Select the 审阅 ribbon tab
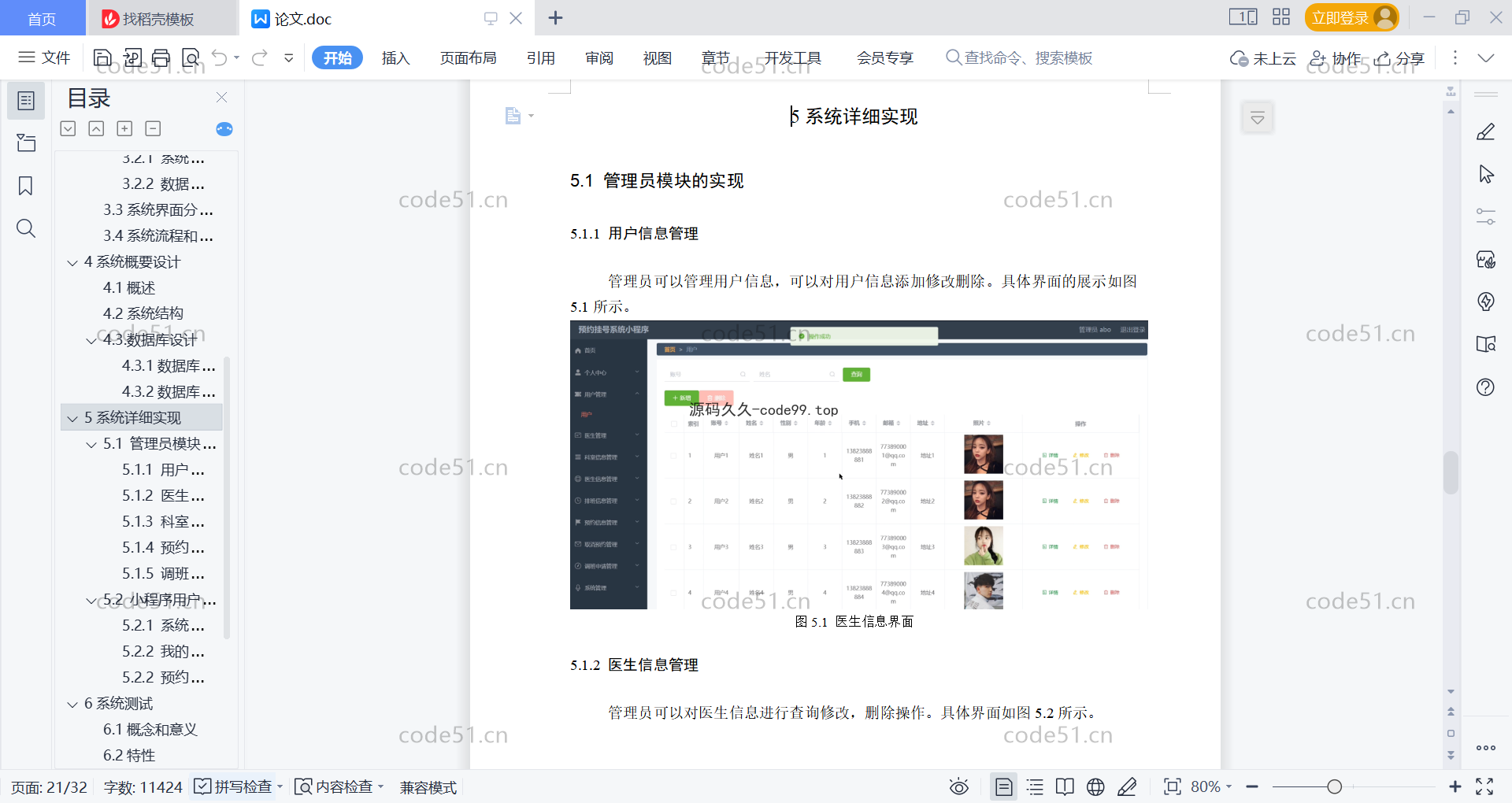 (598, 57)
